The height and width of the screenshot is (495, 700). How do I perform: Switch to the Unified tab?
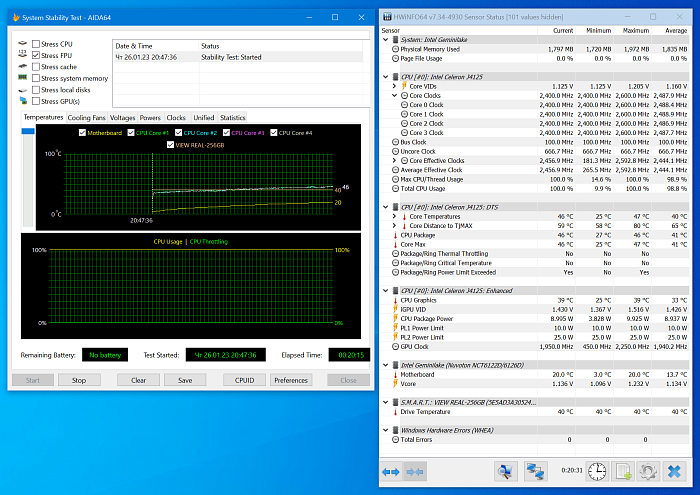[x=204, y=118]
